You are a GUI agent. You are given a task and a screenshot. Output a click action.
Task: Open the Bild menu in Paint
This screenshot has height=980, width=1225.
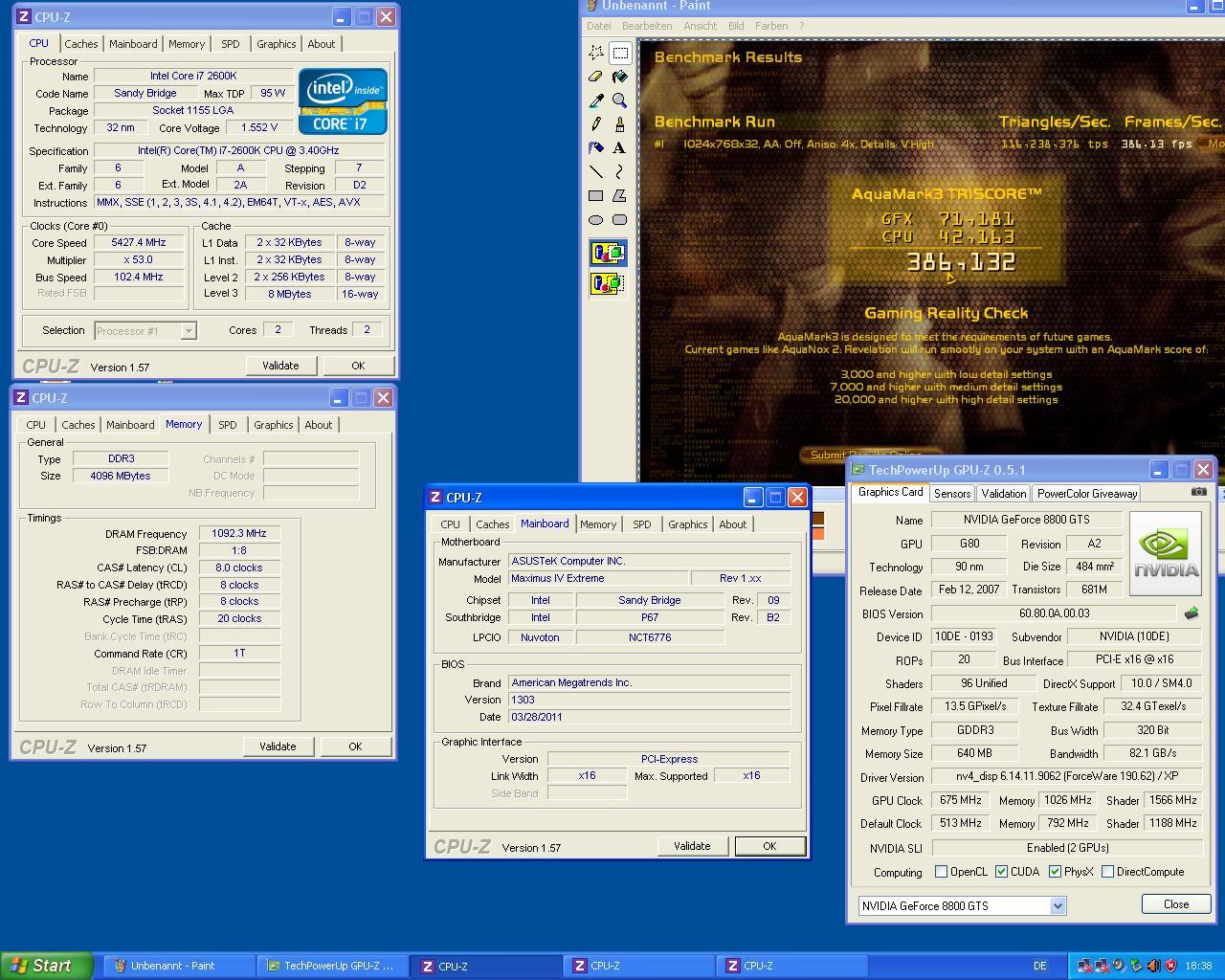[736, 26]
